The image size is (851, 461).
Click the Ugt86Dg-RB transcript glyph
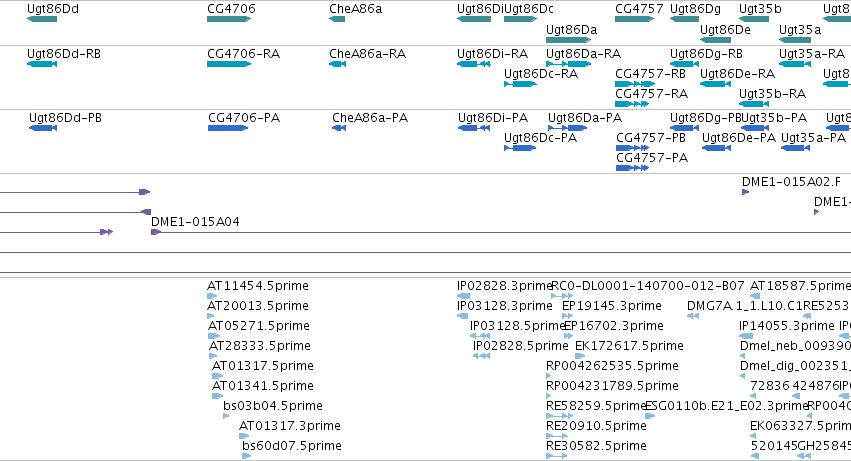click(x=684, y=64)
